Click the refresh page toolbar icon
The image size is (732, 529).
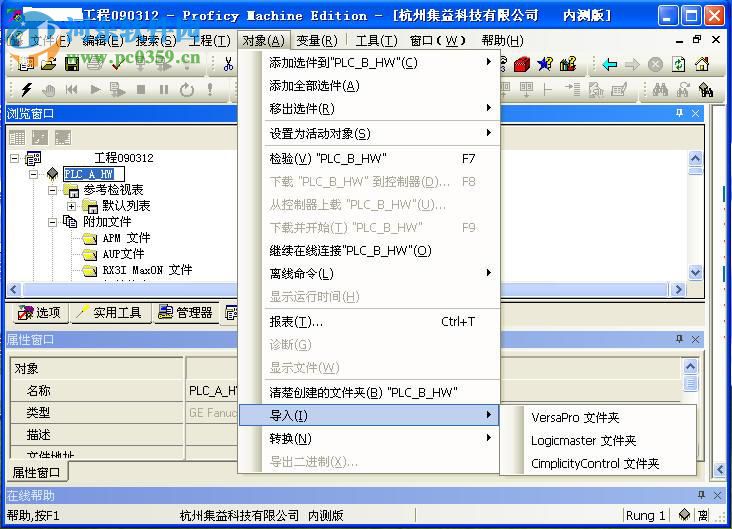click(678, 64)
